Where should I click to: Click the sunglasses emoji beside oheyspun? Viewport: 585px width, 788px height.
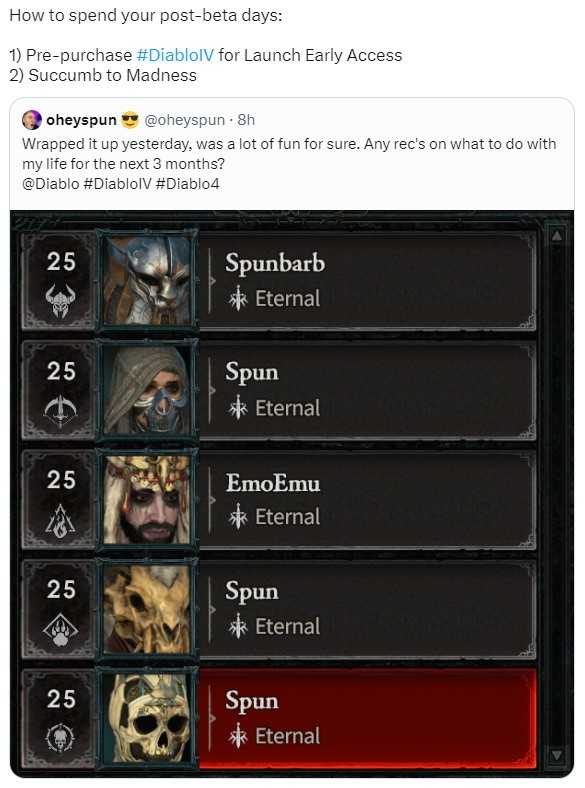click(x=130, y=120)
